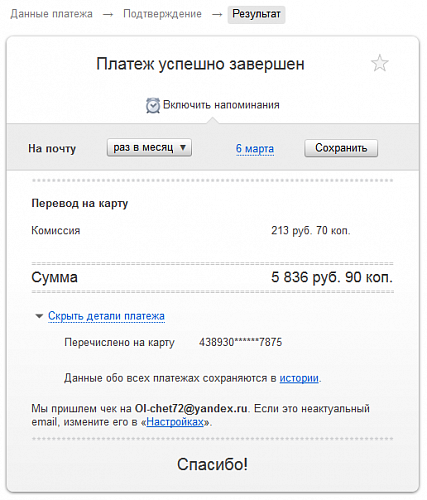Viewport: 427px width, 500px height.
Task: Click the card number 438930******7875
Action: tap(241, 342)
